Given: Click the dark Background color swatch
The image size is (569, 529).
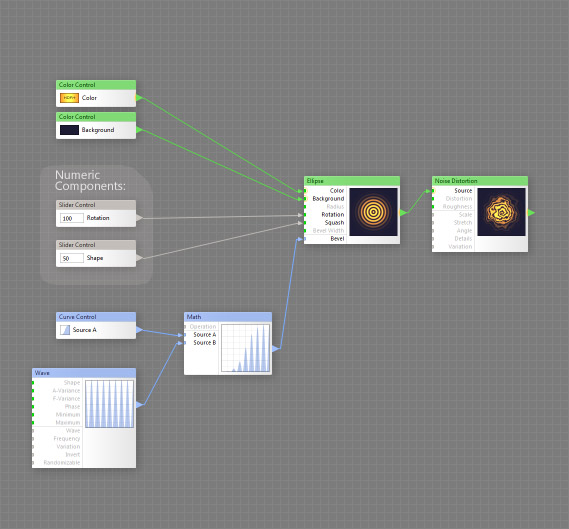Looking at the screenshot, I should [x=69, y=130].
